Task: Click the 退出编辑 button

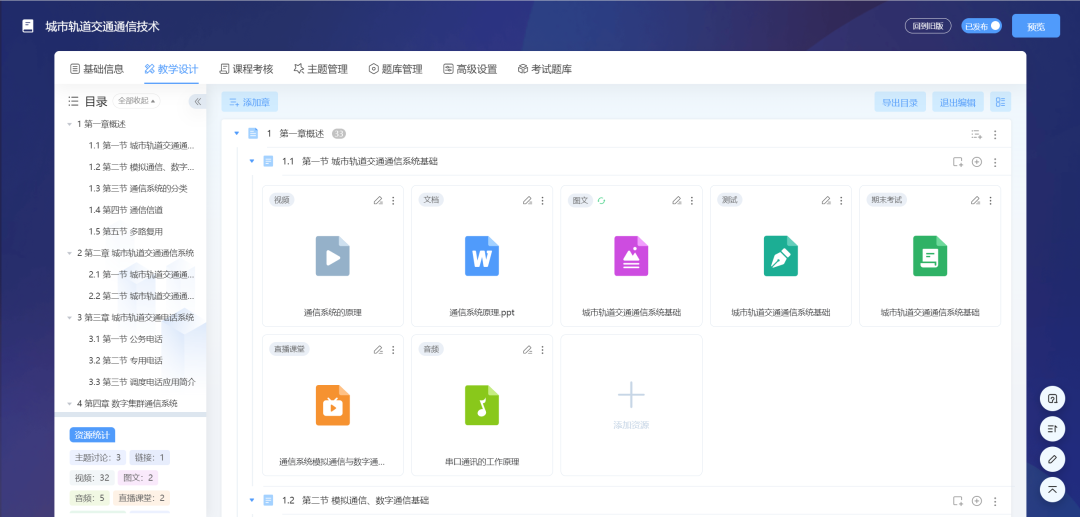Action: tap(957, 103)
